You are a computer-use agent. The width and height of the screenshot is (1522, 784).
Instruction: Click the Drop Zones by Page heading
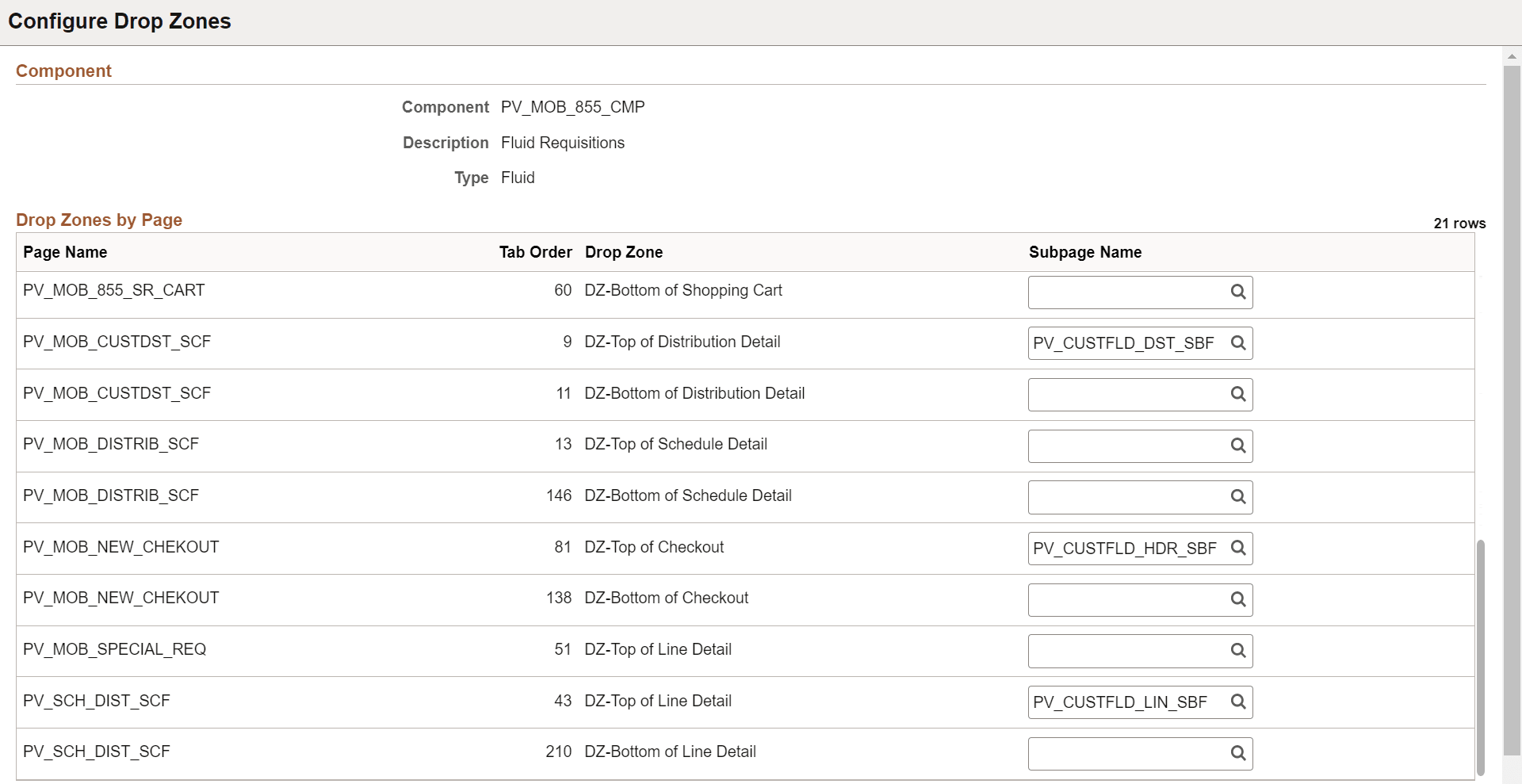point(98,220)
